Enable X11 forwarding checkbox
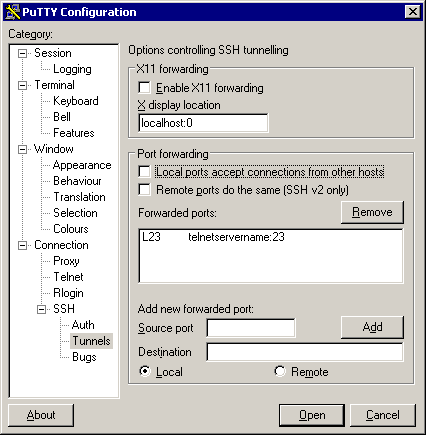Viewport: 426px width, 435px height. [x=144, y=88]
